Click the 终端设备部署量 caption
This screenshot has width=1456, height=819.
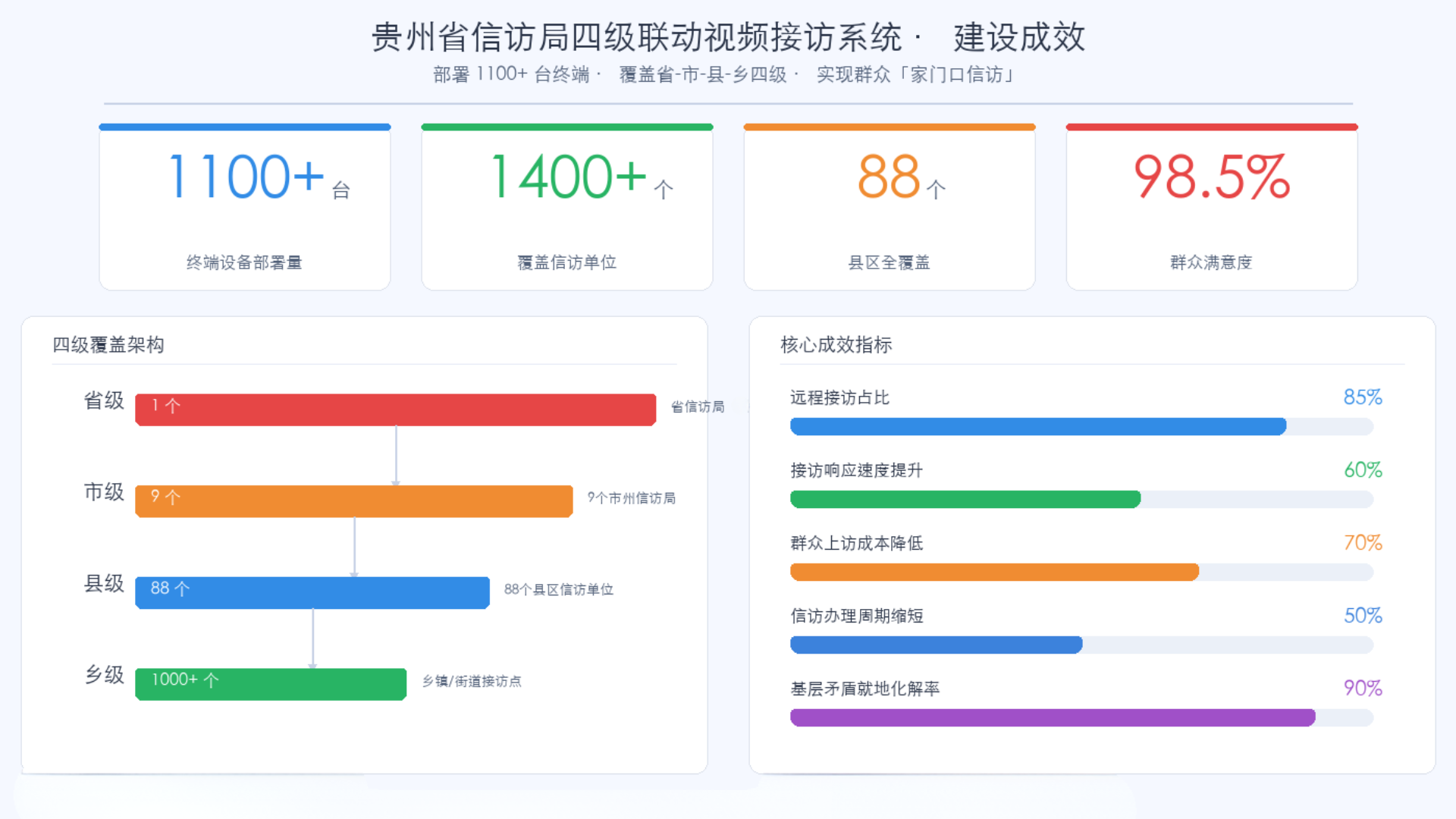pyautogui.click(x=244, y=262)
